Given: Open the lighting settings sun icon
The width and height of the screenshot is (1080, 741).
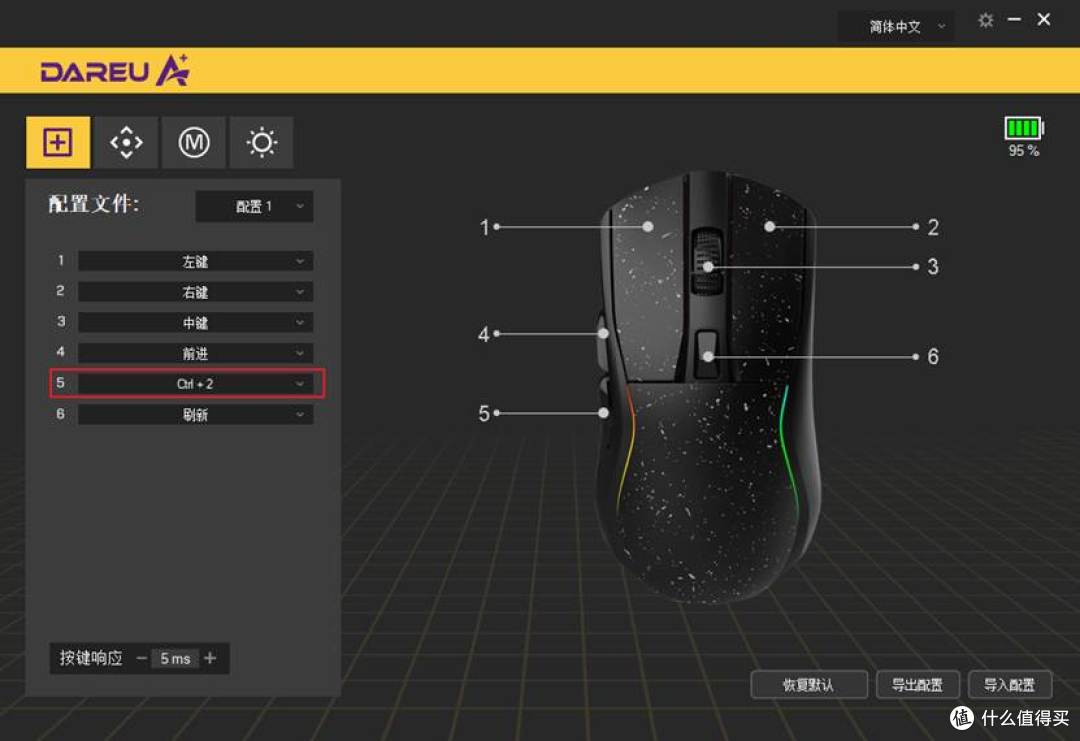Looking at the screenshot, I should (262, 143).
